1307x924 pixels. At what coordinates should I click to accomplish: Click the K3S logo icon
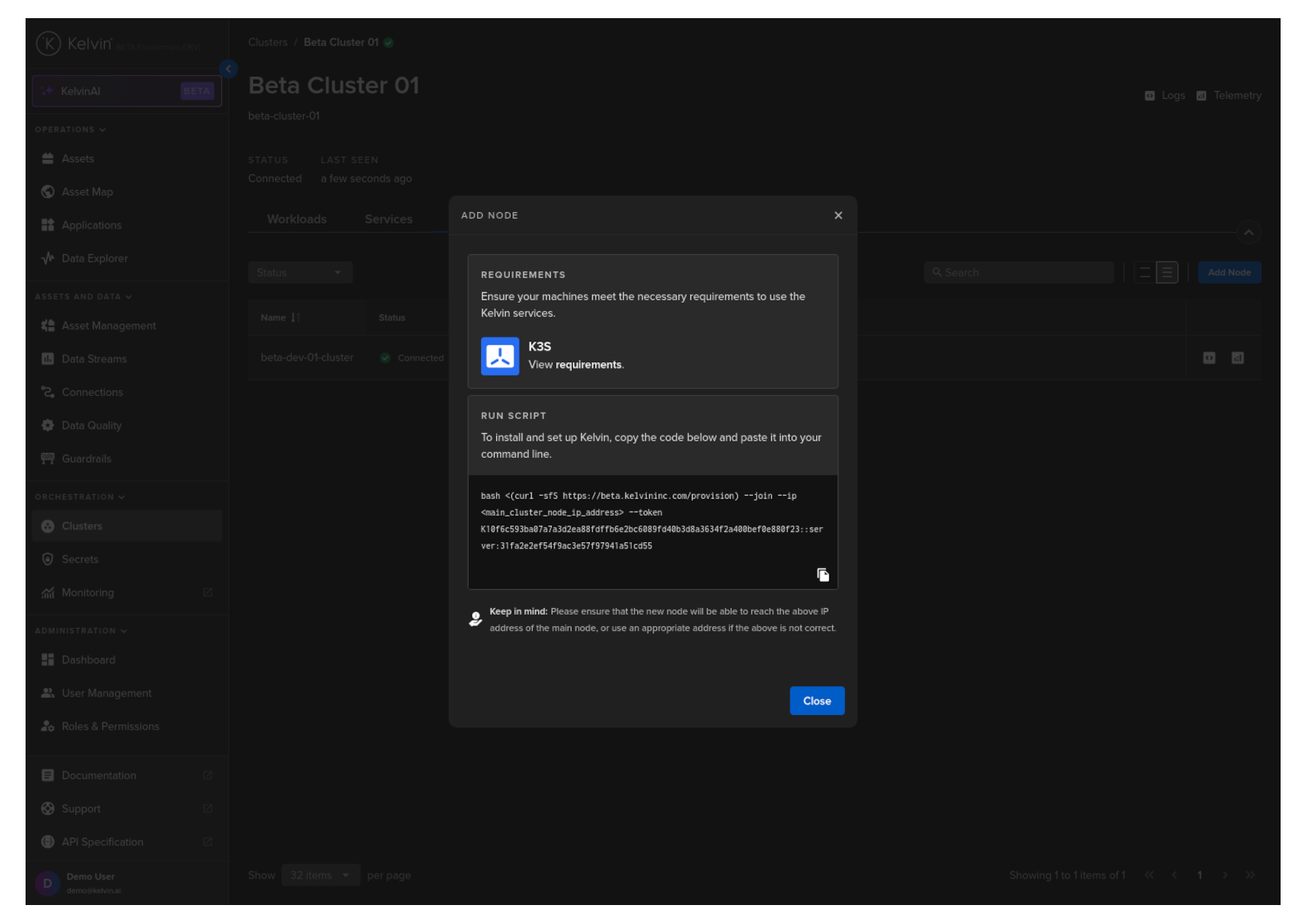tap(500, 356)
